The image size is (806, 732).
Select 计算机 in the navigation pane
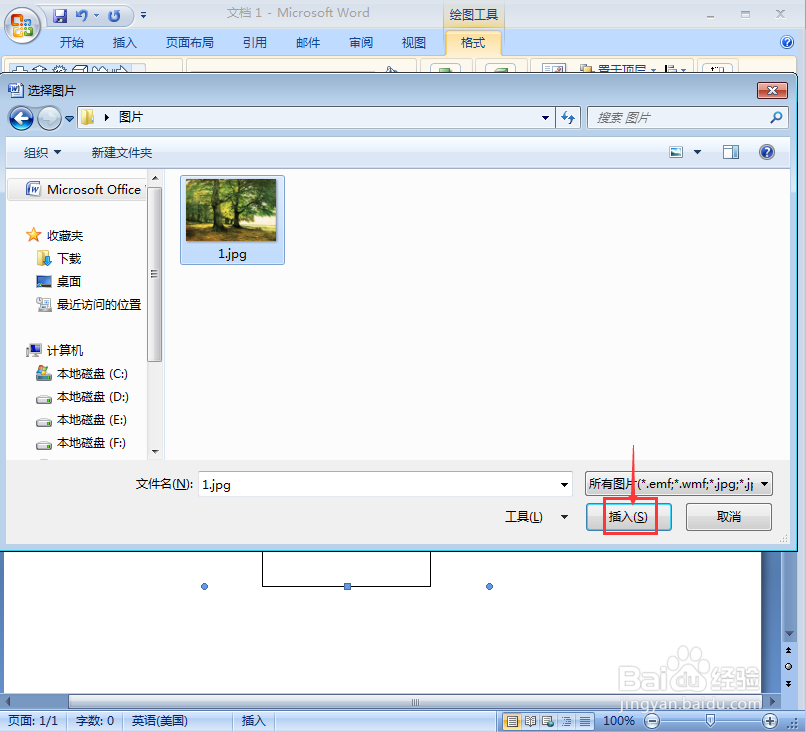(54, 351)
